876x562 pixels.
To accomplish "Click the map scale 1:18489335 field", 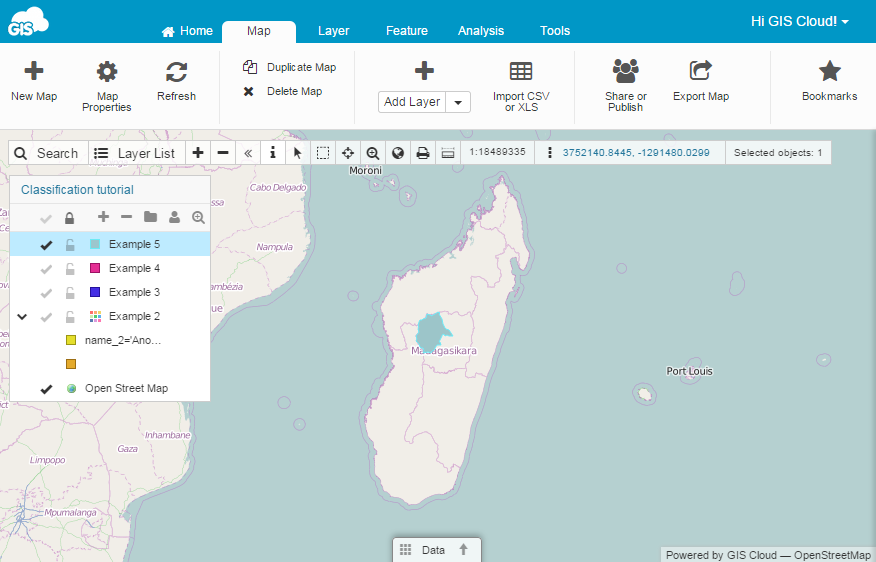I will click(497, 152).
